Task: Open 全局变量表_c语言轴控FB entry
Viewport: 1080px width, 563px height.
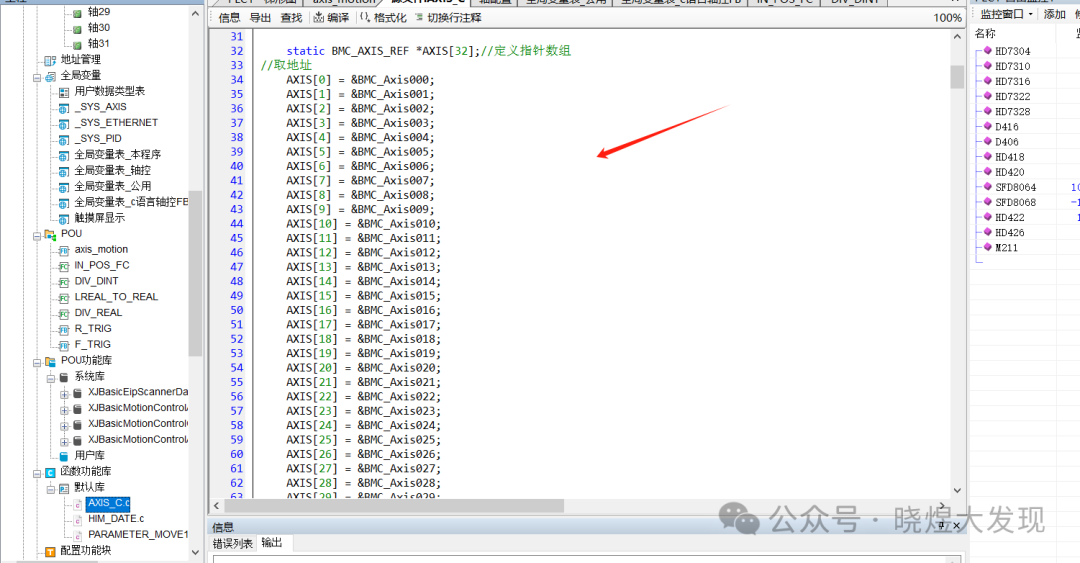Action: coord(131,202)
